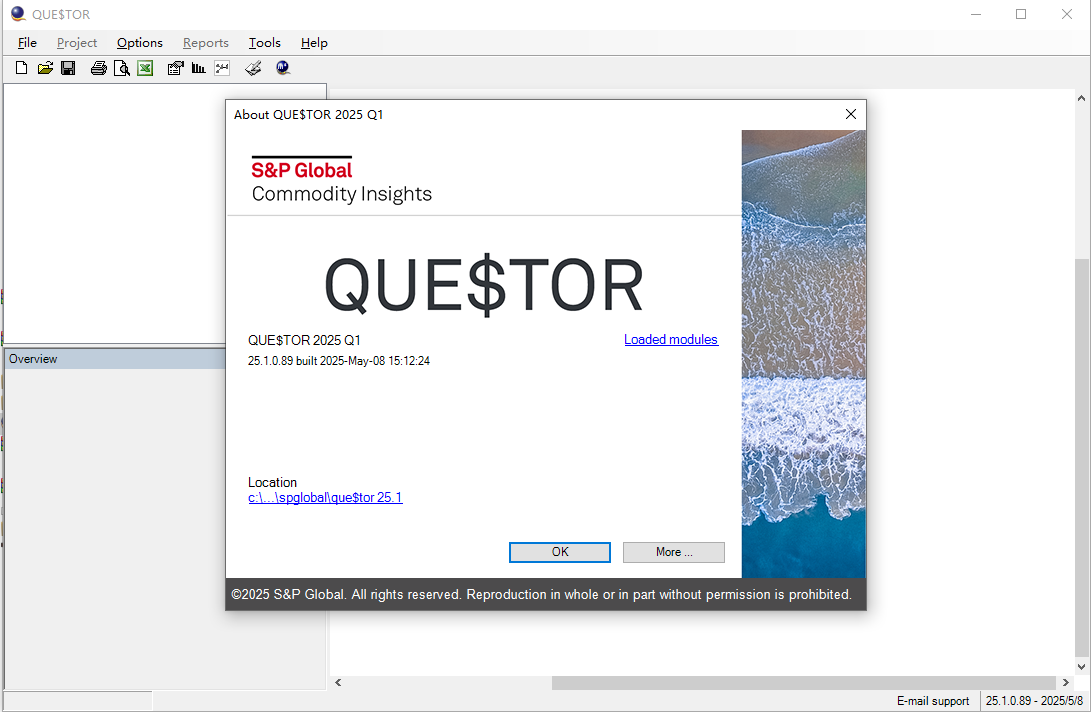Click the Print toolbar icon
Screen dimensions: 1091x712
(98, 68)
